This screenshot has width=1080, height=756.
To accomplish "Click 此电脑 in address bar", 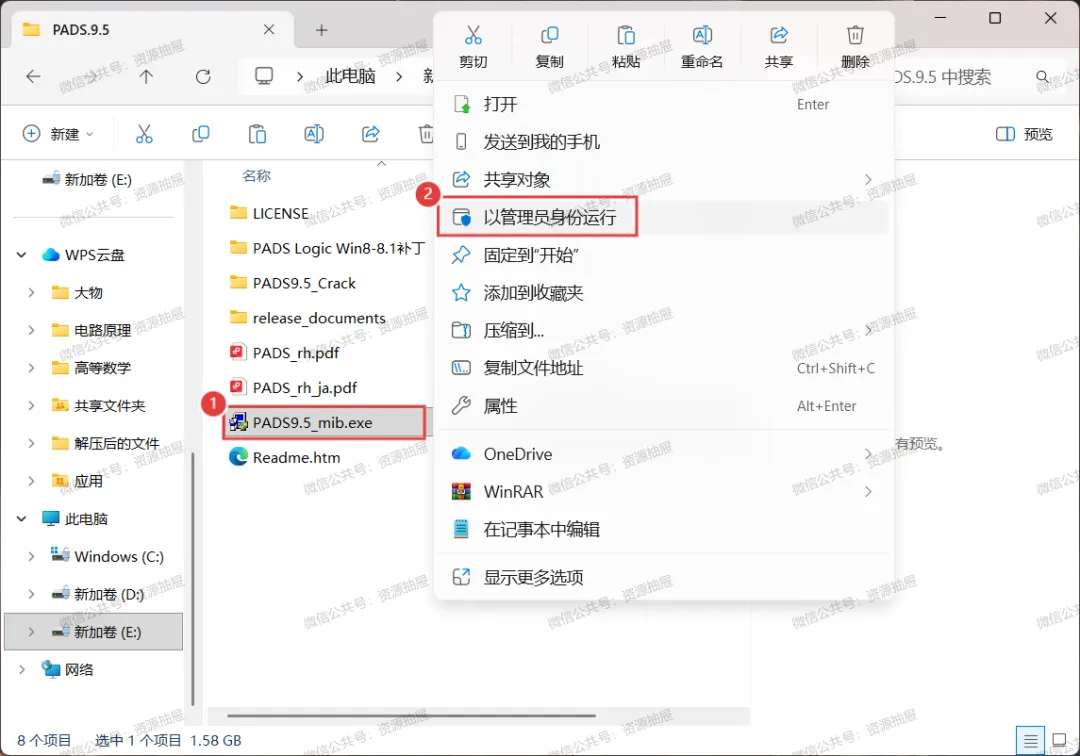I will (350, 76).
